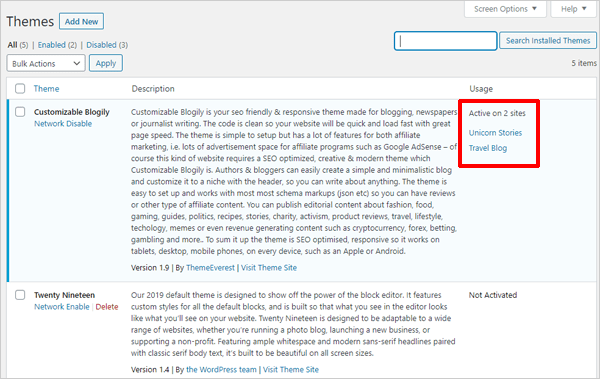Open ThemeEverest author link

coord(210,268)
